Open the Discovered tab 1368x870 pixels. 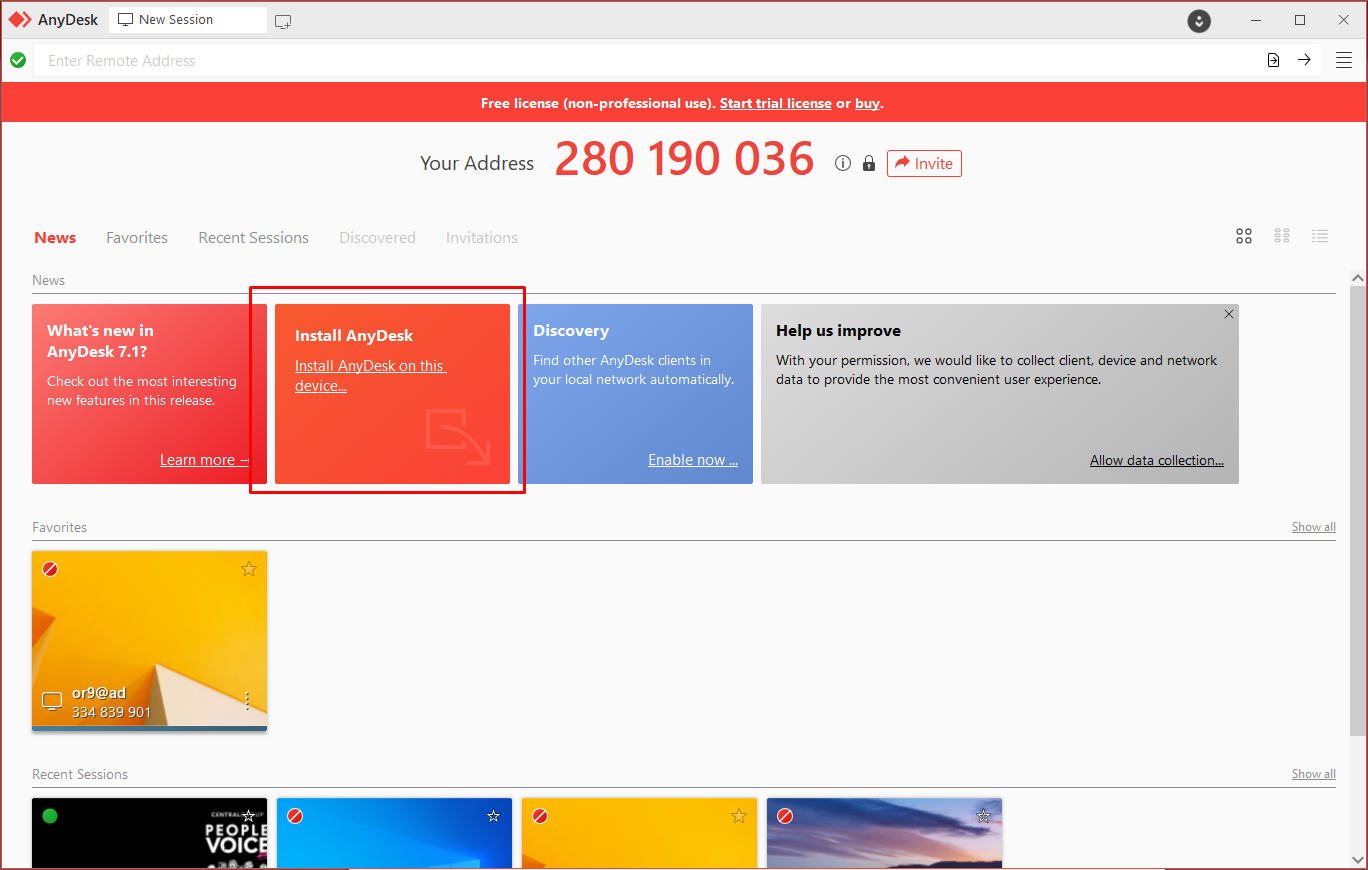tap(377, 237)
